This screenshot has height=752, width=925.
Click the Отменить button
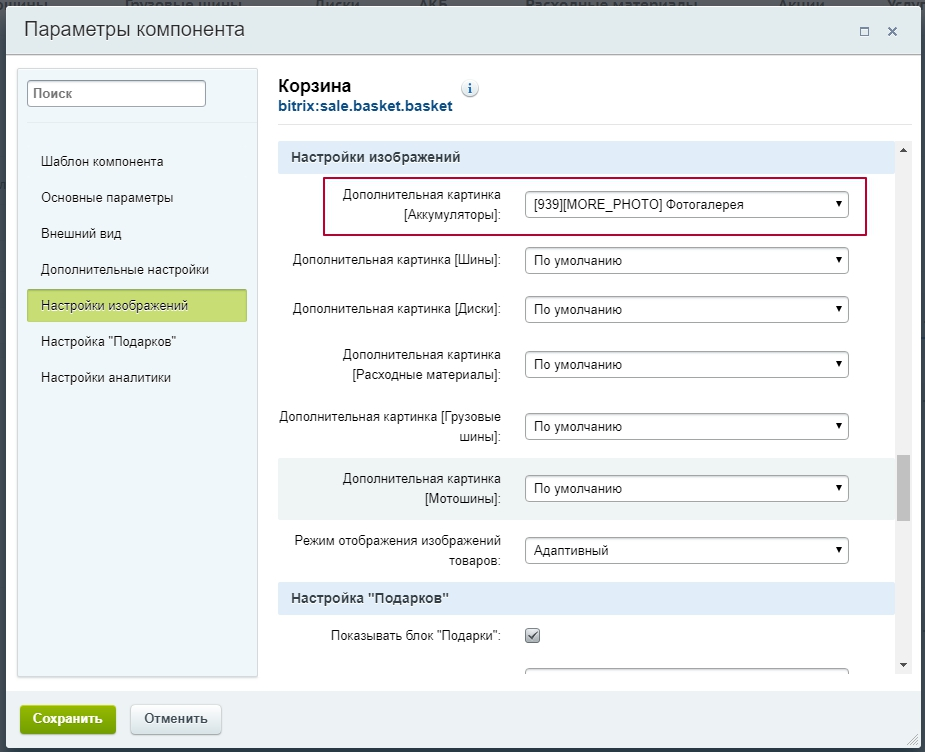[175, 718]
